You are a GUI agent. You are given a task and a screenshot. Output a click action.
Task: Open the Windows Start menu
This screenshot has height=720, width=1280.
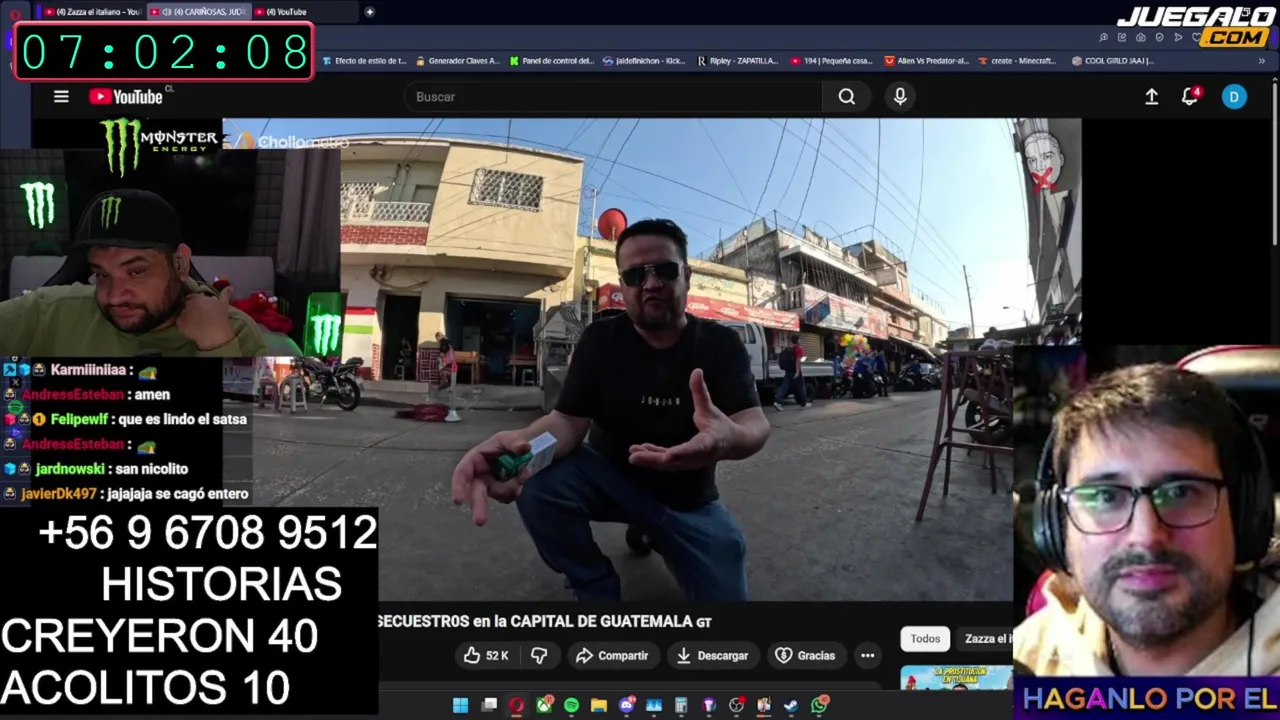460,706
